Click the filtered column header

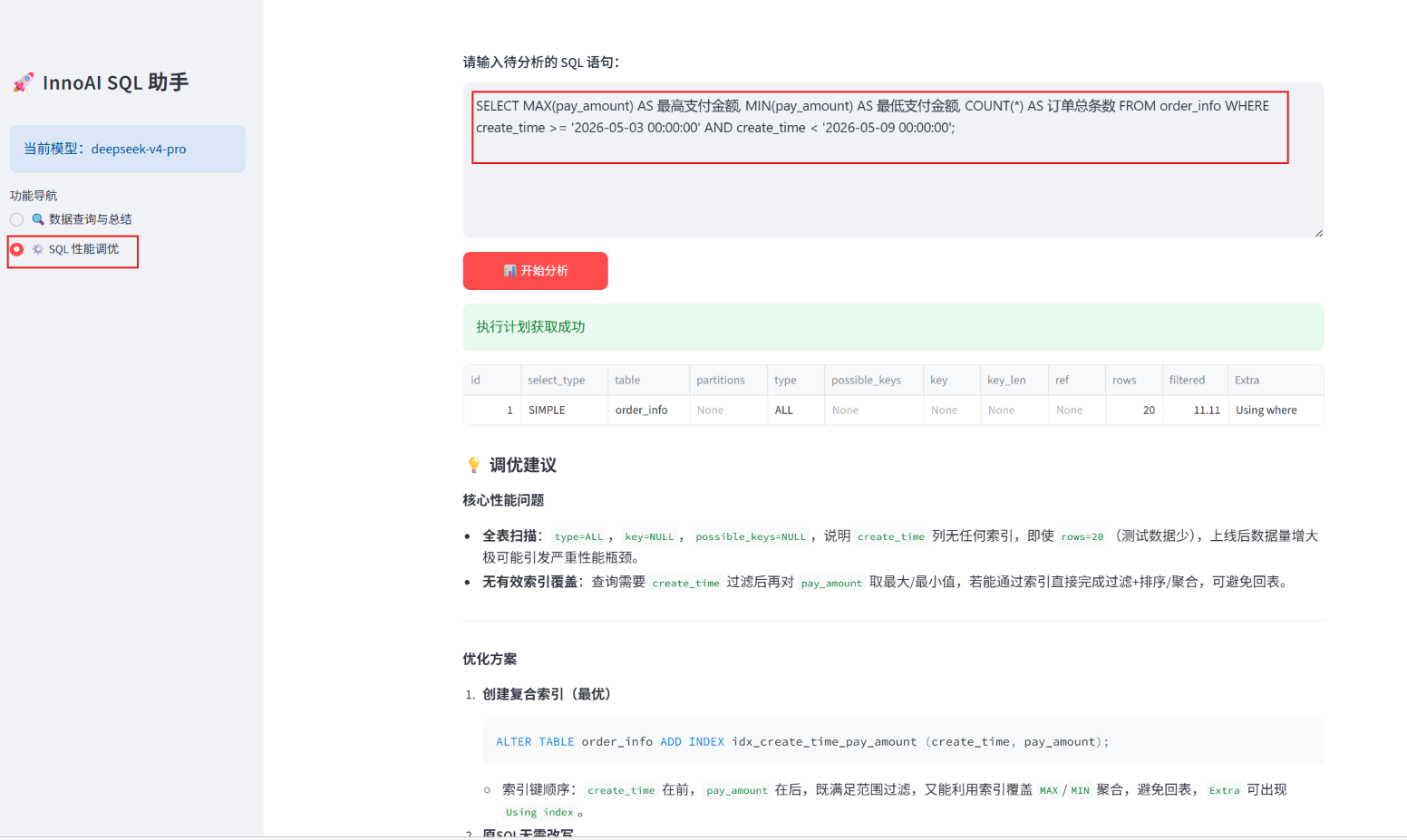(1195, 381)
